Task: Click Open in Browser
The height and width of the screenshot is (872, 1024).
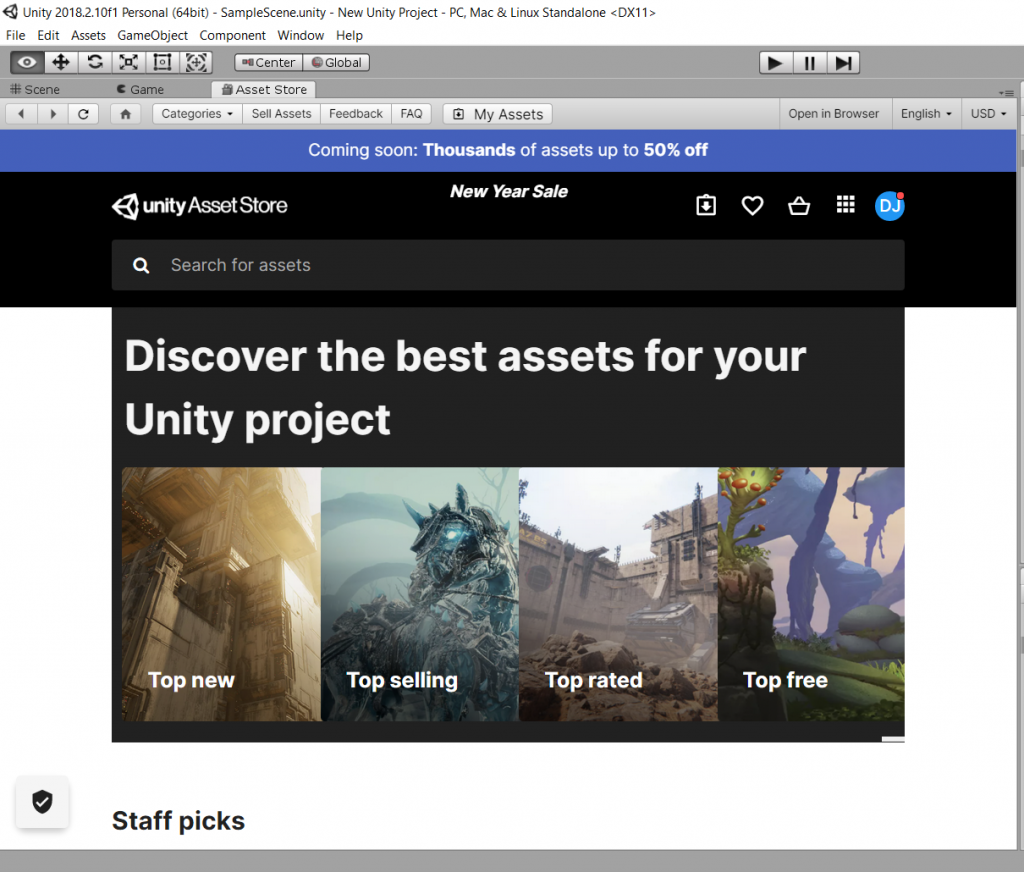Action: click(x=833, y=114)
